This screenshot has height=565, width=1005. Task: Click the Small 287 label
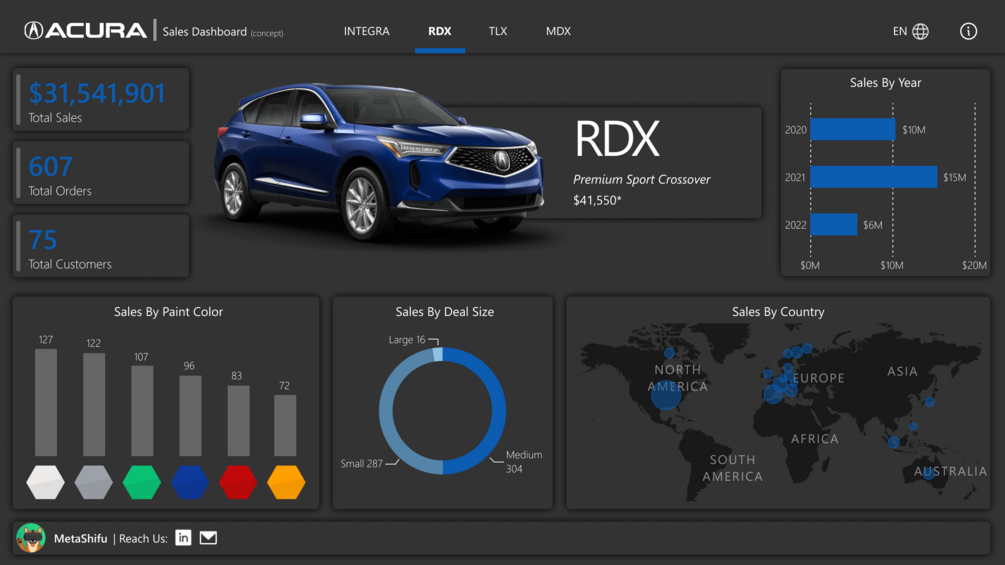tap(361, 463)
